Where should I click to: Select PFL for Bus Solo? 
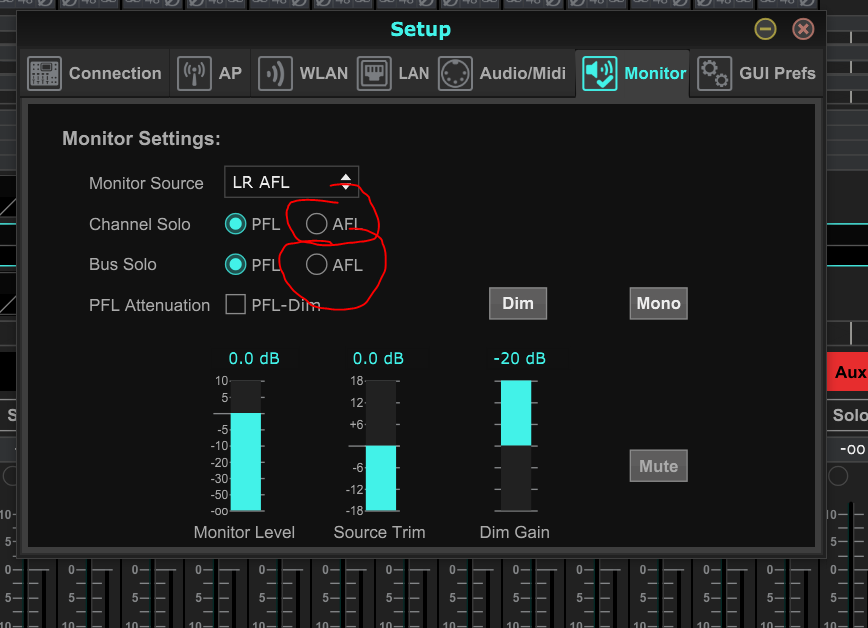pos(235,265)
